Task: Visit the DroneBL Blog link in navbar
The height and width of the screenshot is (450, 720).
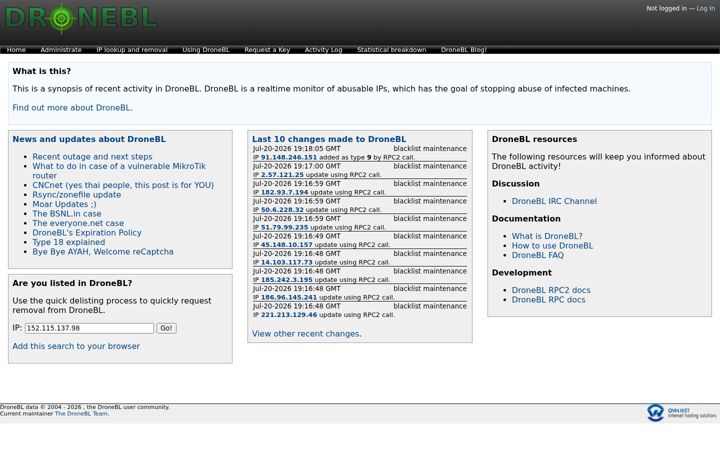Action: 463,50
